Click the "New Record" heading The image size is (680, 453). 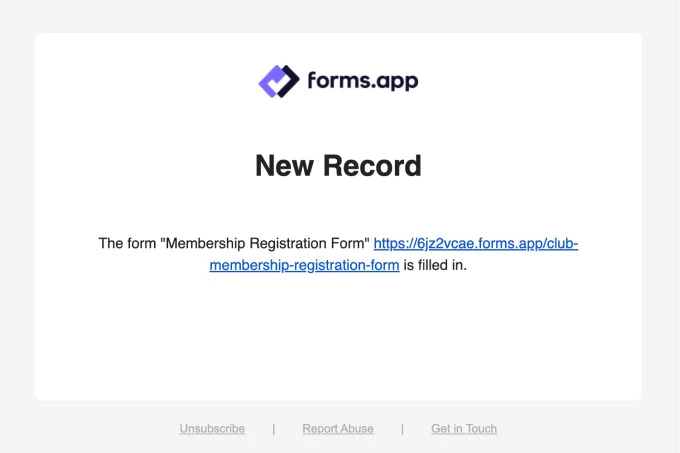click(x=338, y=165)
